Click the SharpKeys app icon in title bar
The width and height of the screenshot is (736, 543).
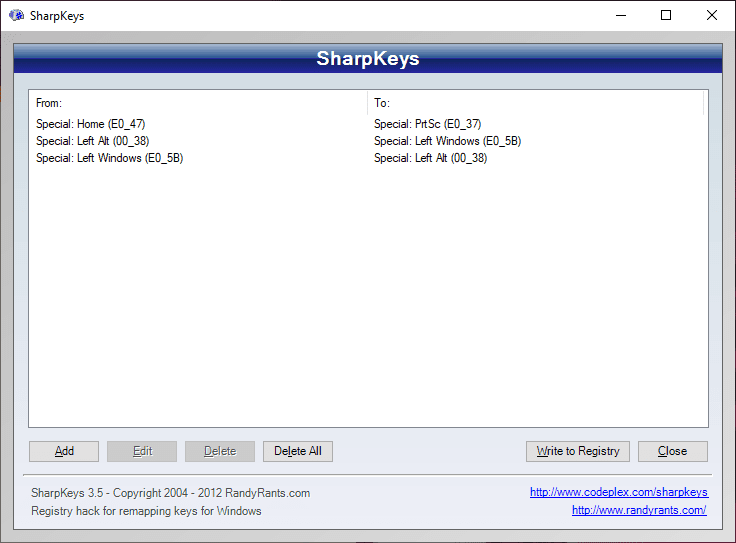[x=16, y=15]
